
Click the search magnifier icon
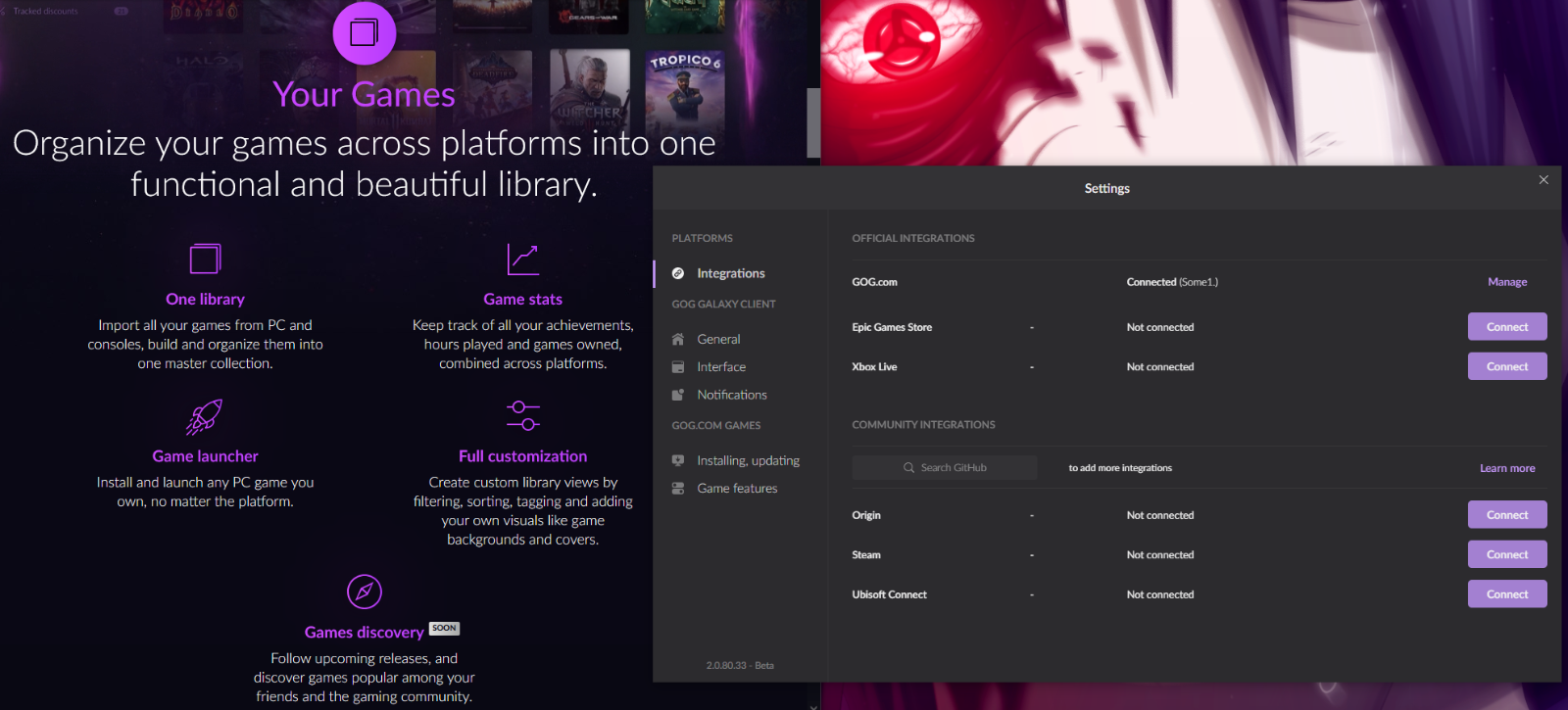(909, 468)
